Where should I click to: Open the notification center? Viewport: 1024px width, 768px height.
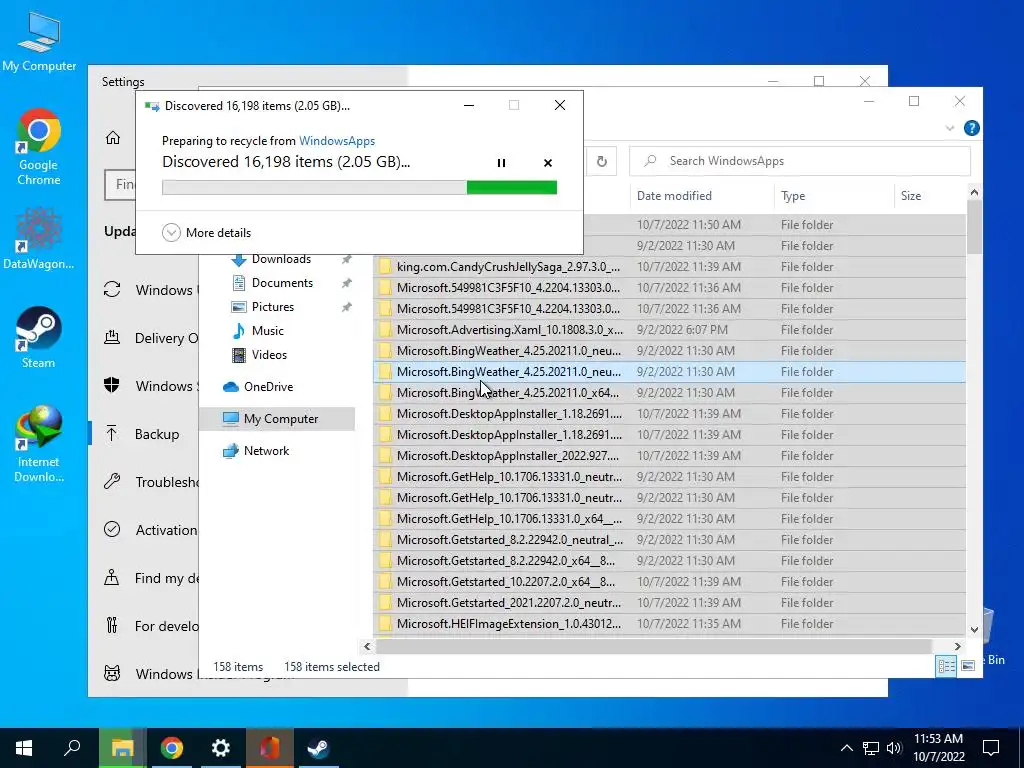point(991,748)
